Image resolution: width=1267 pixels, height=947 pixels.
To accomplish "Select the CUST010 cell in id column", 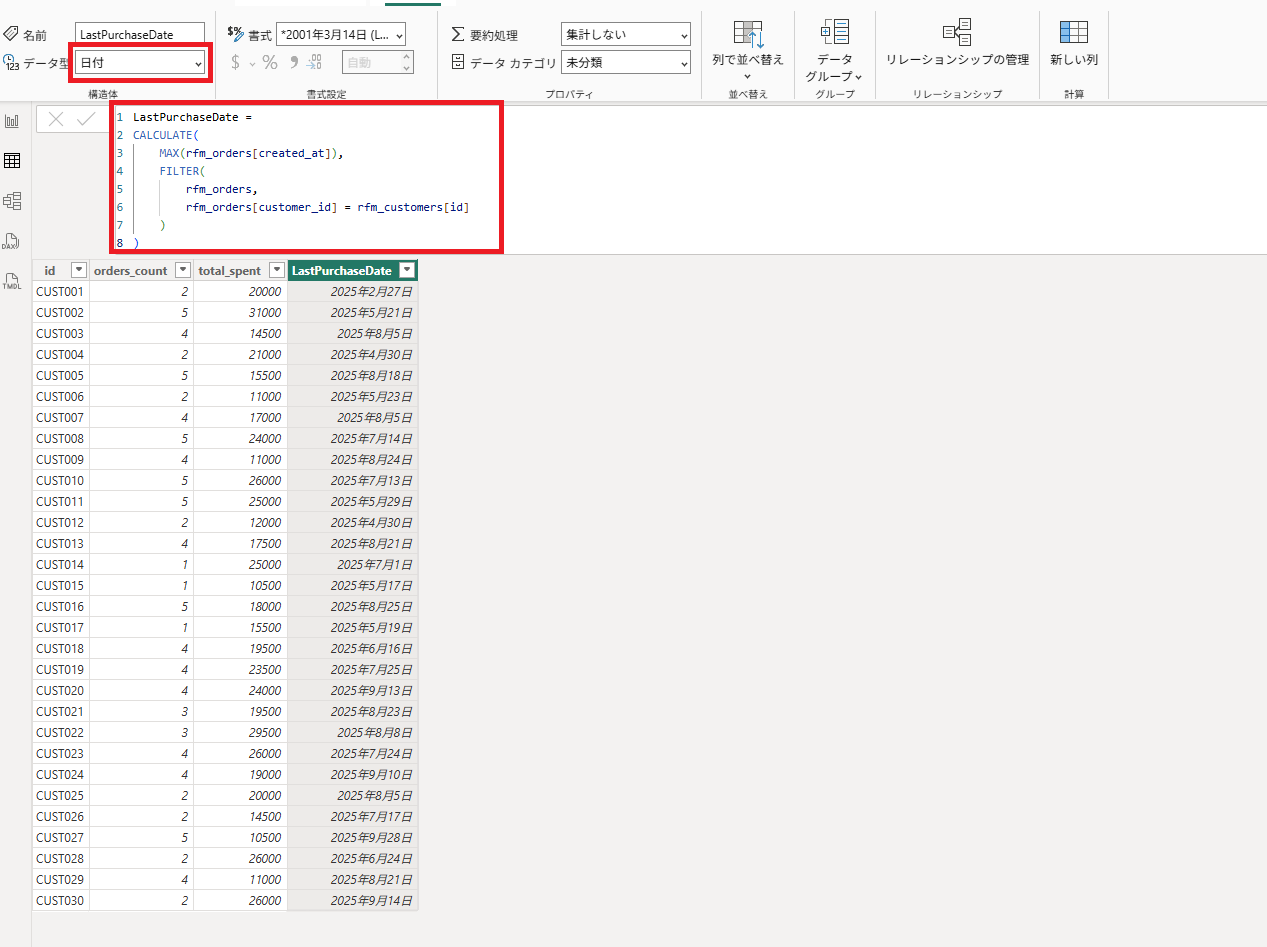I will 60,480.
